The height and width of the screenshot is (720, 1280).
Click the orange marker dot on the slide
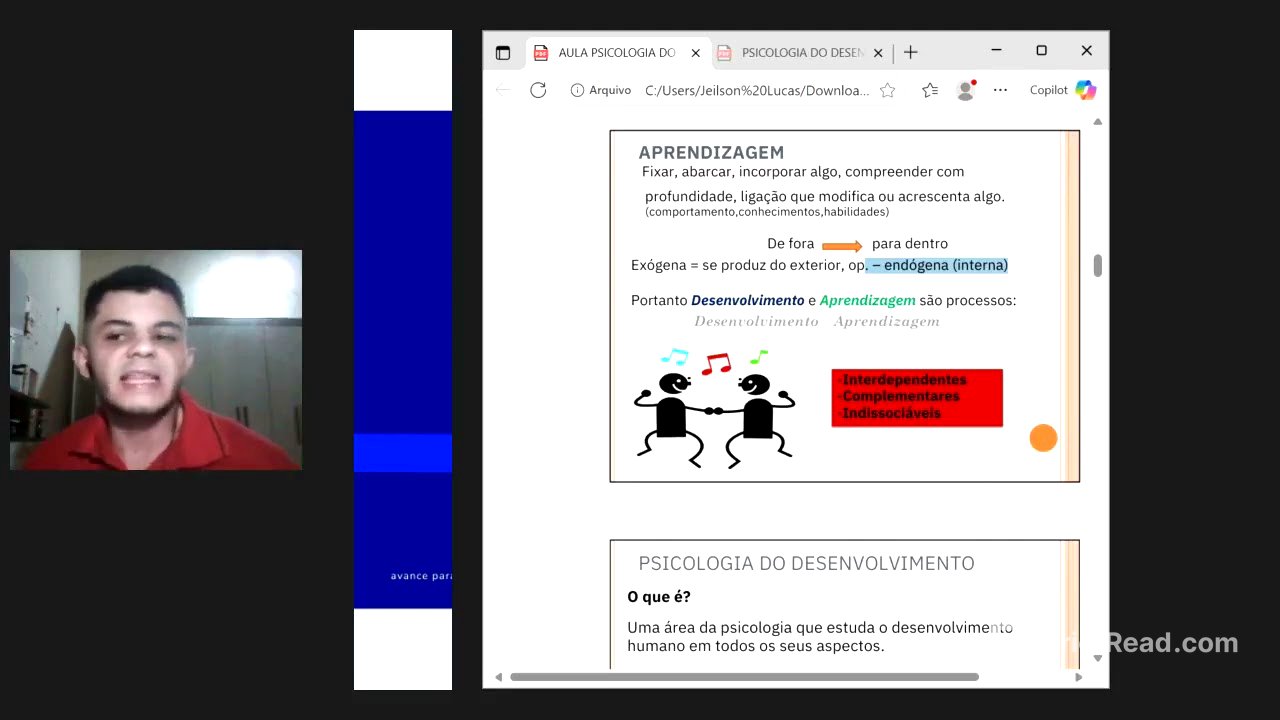(1043, 438)
